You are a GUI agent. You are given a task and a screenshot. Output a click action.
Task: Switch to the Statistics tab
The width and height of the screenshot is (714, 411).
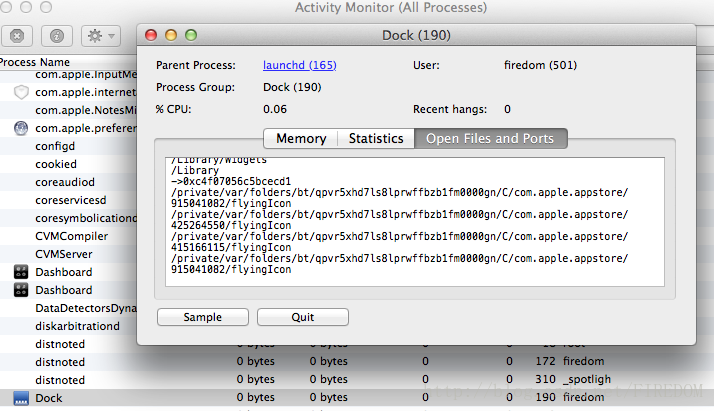pos(376,138)
